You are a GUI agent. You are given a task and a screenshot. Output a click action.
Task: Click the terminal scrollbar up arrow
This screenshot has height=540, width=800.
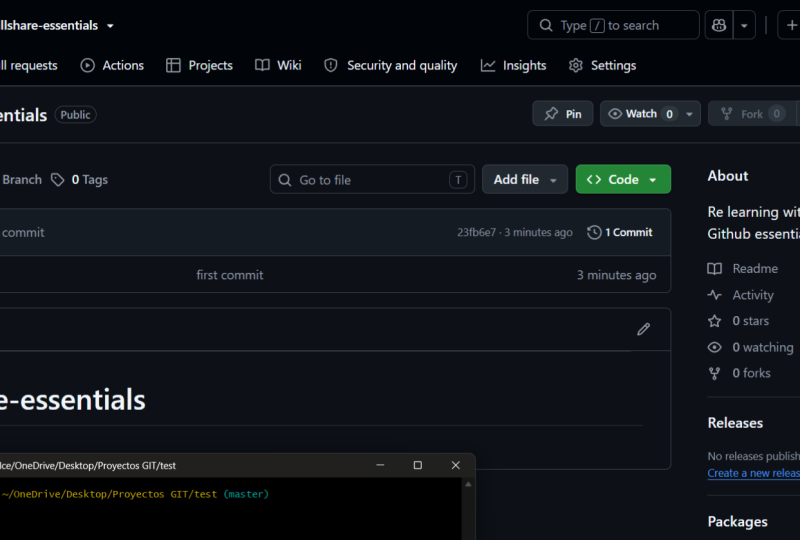[468, 484]
